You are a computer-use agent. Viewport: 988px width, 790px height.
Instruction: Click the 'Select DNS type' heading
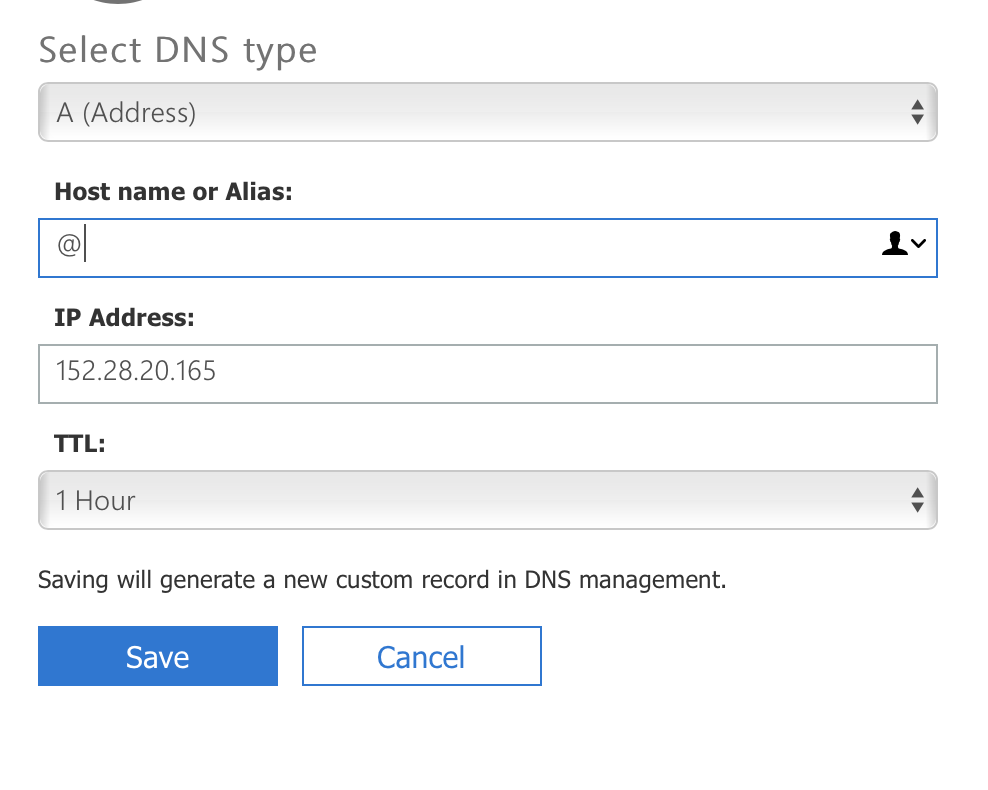(178, 50)
